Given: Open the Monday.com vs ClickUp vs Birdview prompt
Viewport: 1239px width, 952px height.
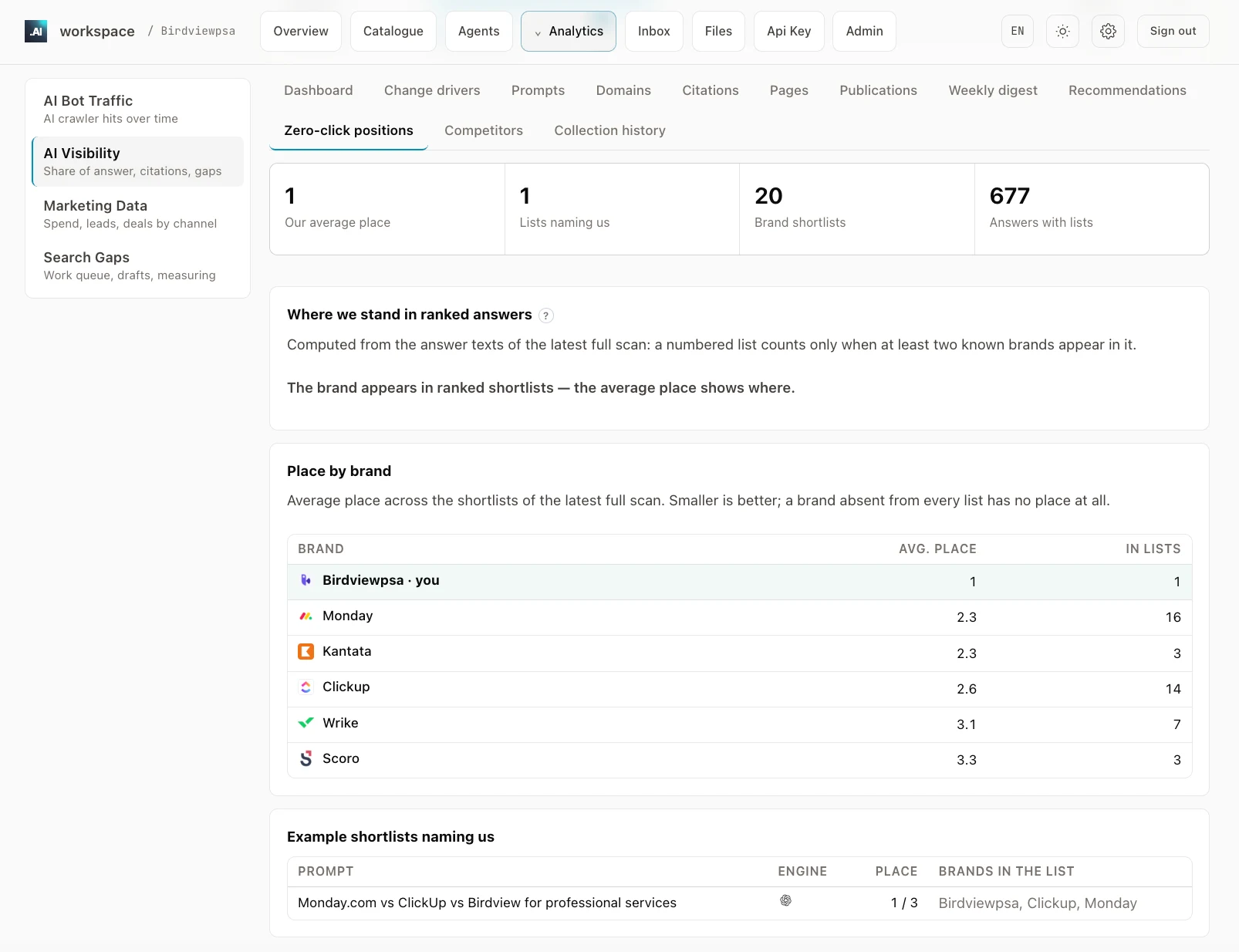Looking at the screenshot, I should click(x=488, y=903).
